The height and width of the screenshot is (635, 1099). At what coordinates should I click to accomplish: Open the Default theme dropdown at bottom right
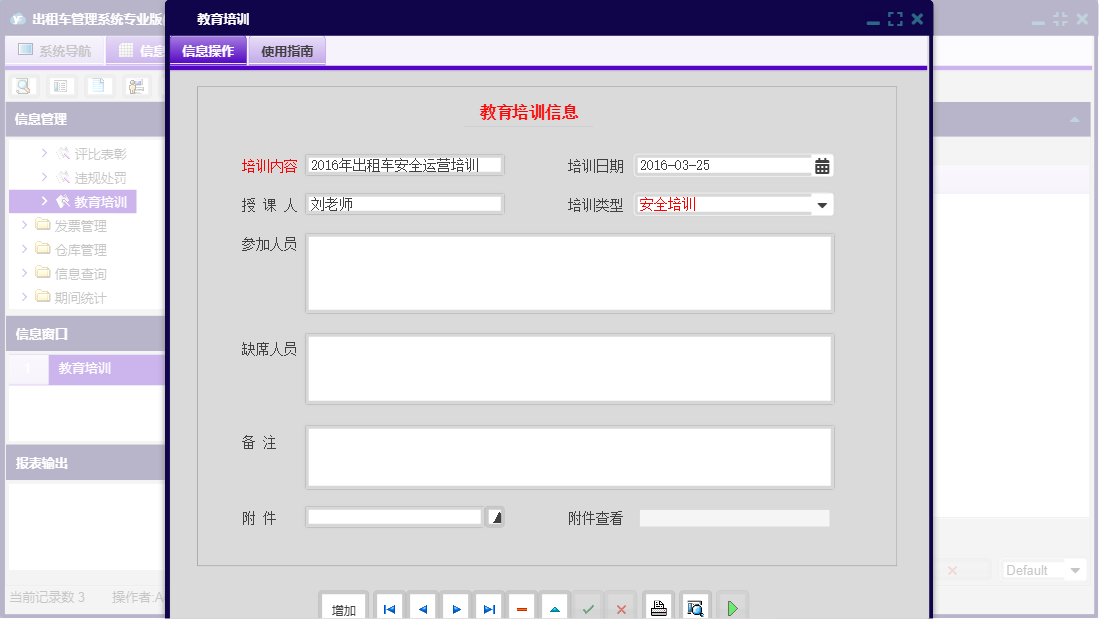coord(1043,570)
